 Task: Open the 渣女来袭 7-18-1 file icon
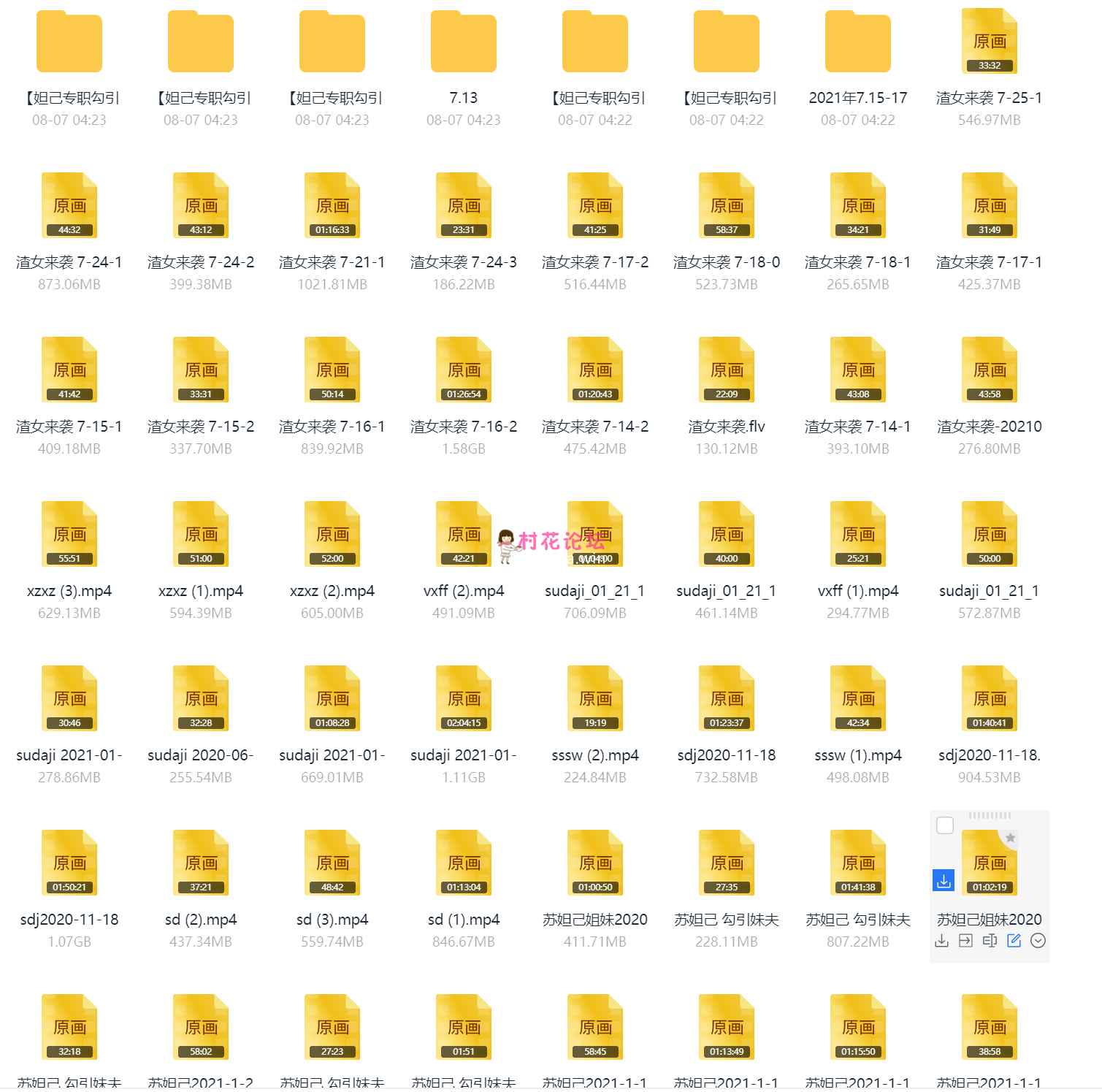(x=858, y=205)
